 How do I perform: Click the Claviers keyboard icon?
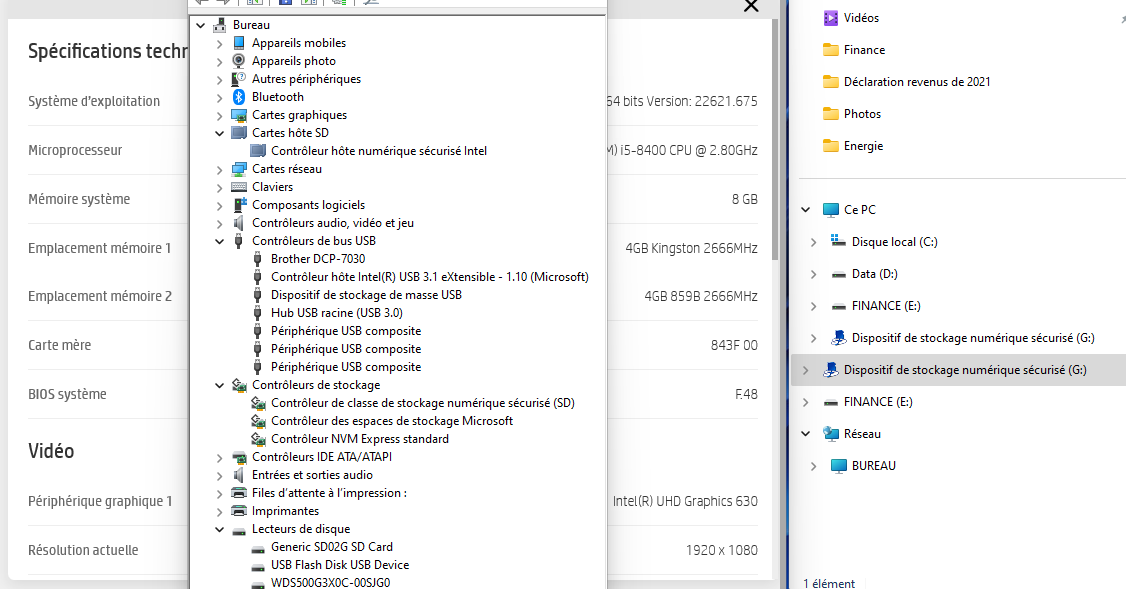[239, 187]
